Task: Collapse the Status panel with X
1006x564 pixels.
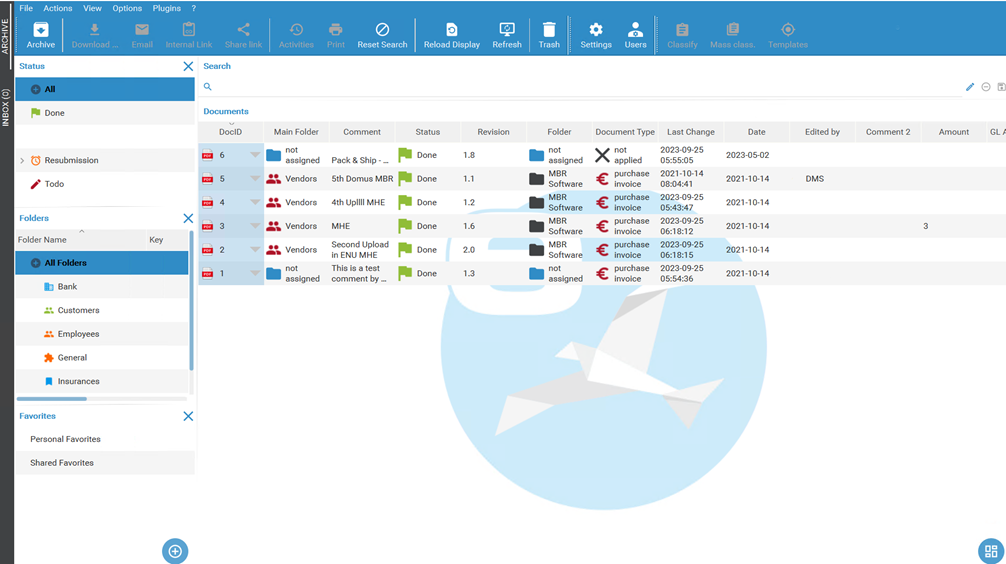Action: coord(188,66)
